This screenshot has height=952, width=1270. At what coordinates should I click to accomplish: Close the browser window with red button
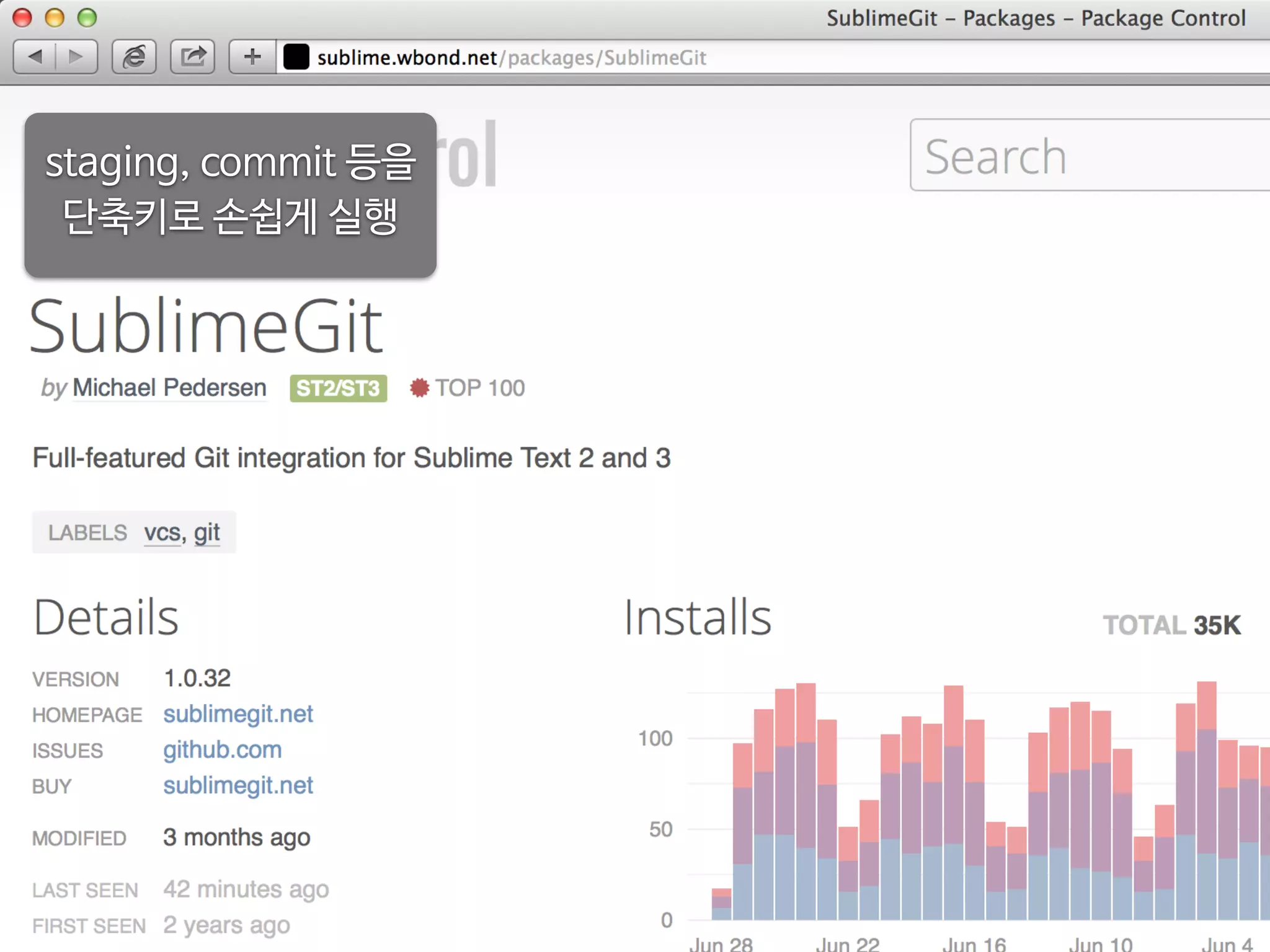tap(22, 17)
